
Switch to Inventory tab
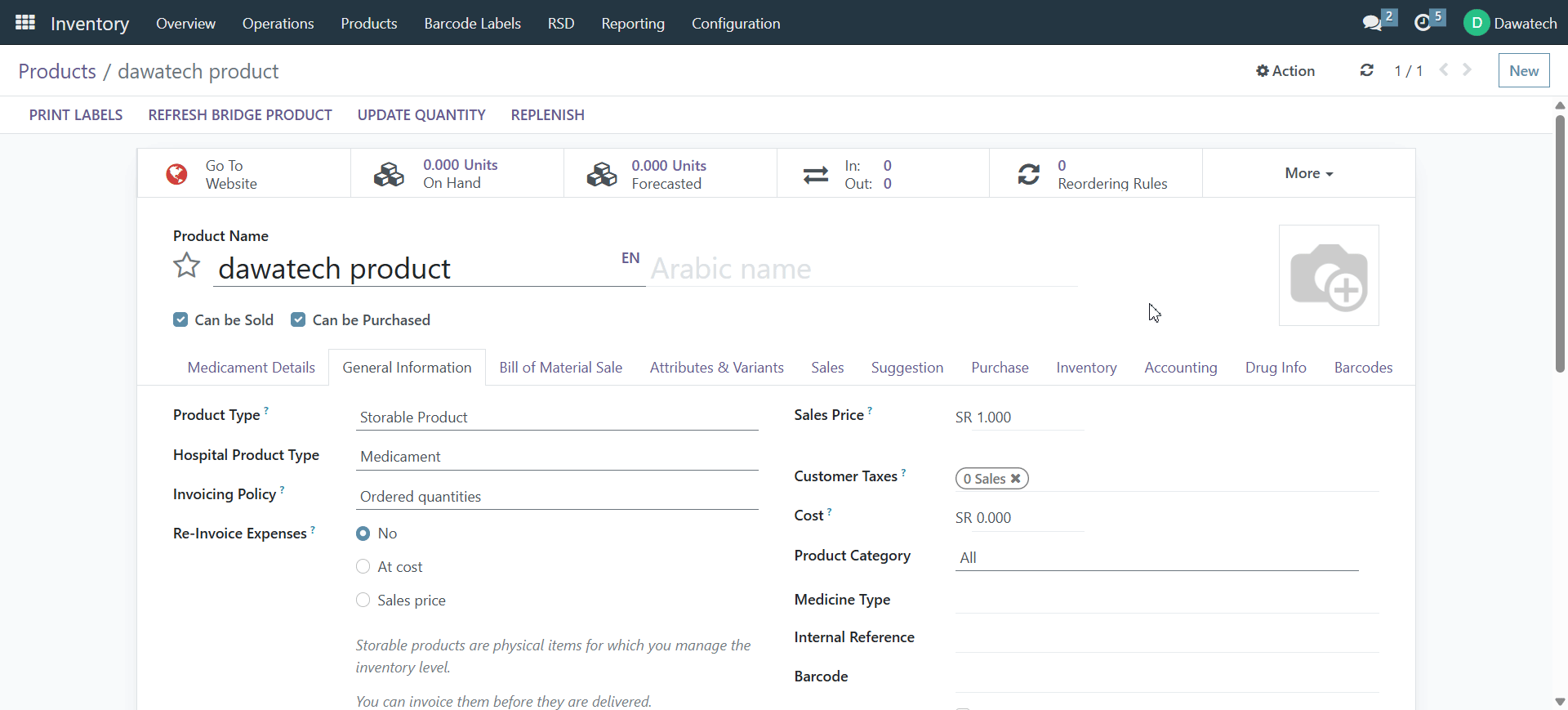click(x=1086, y=368)
